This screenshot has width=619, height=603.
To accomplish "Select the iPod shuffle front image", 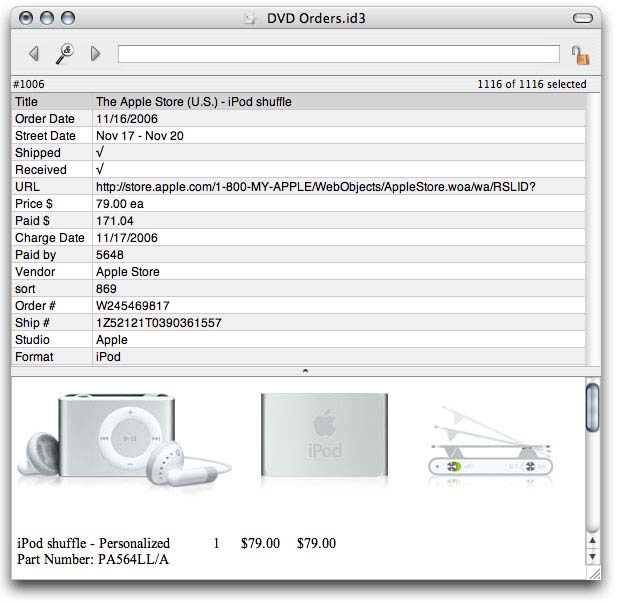I will click(x=124, y=438).
